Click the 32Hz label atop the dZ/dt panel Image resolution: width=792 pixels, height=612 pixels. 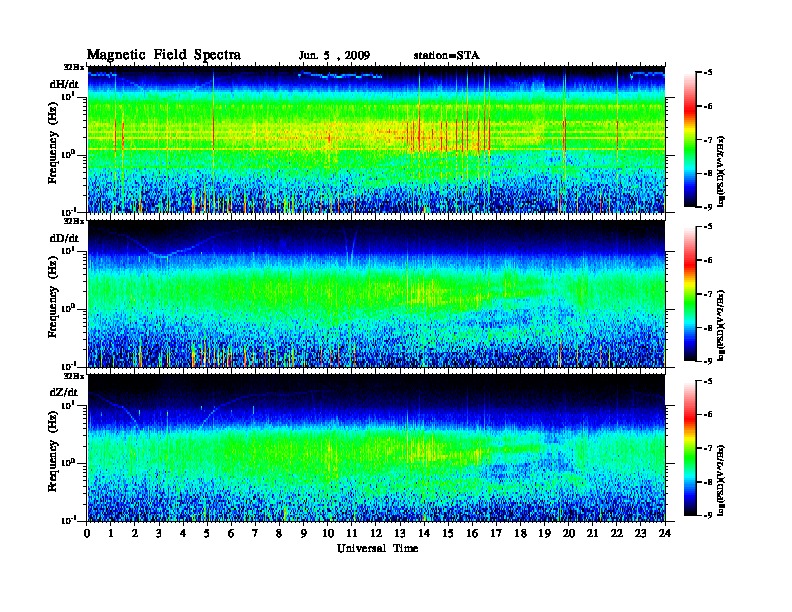click(74, 376)
